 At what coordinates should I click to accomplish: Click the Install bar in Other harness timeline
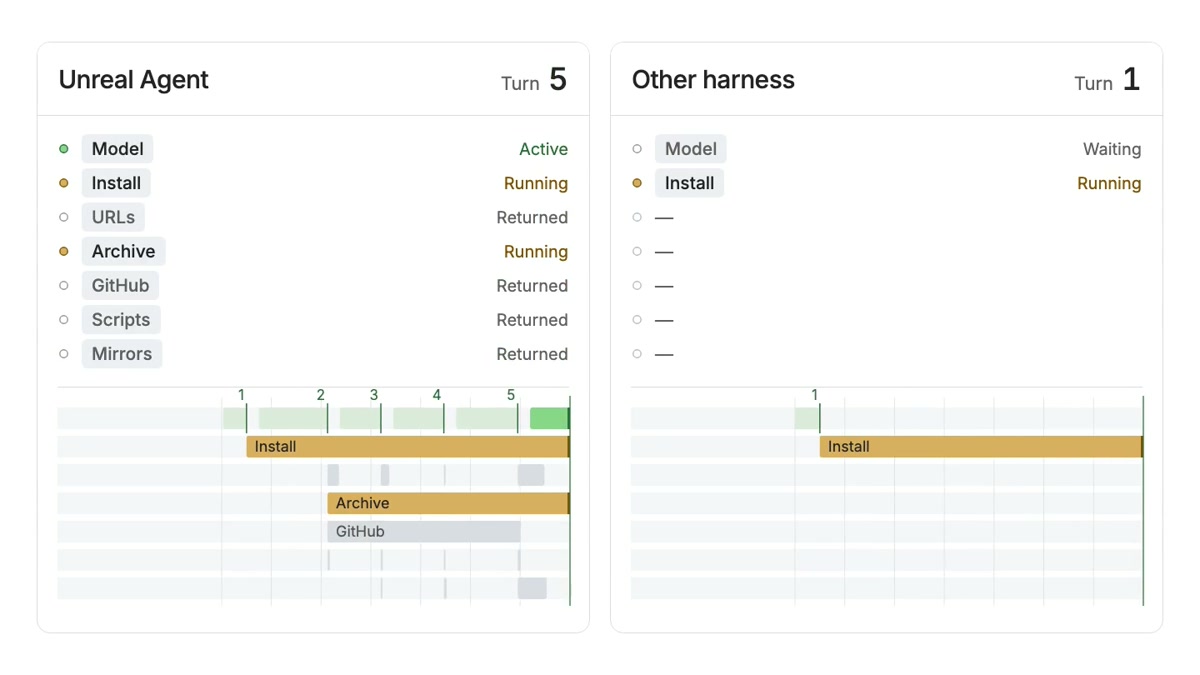tap(981, 447)
